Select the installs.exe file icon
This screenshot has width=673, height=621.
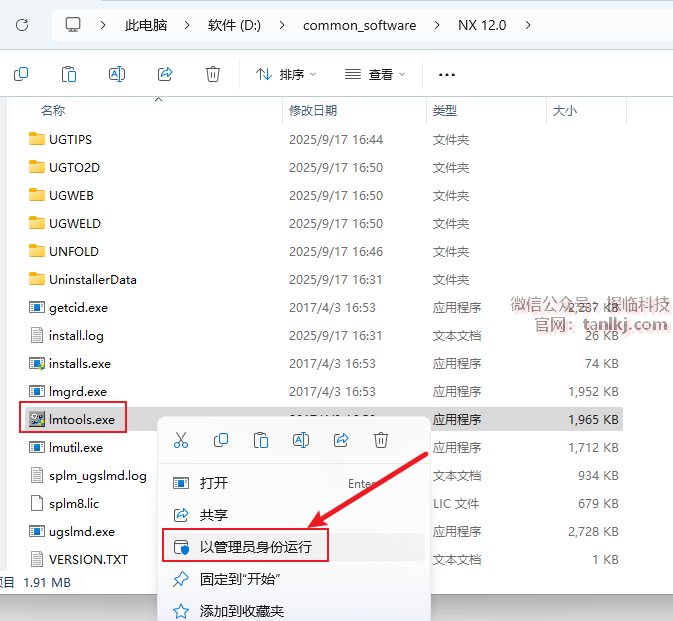point(37,364)
